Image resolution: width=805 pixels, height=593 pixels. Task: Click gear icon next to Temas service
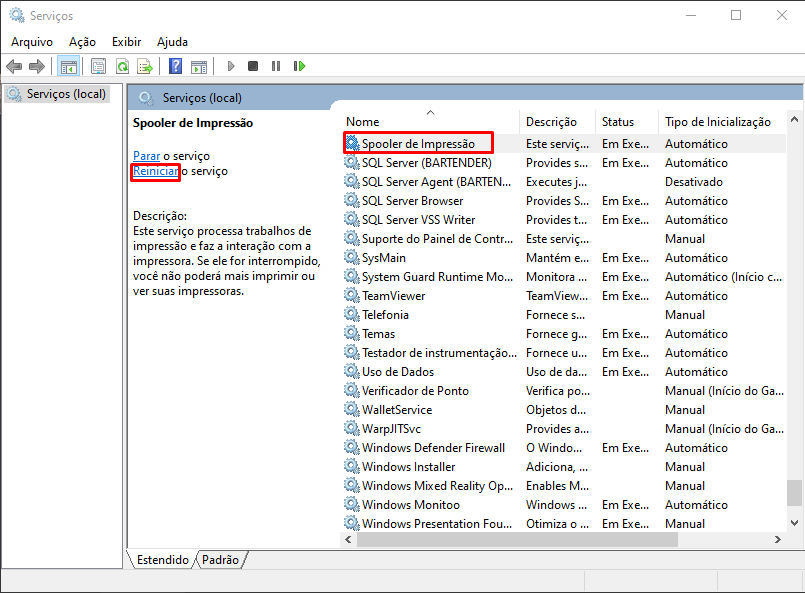352,334
